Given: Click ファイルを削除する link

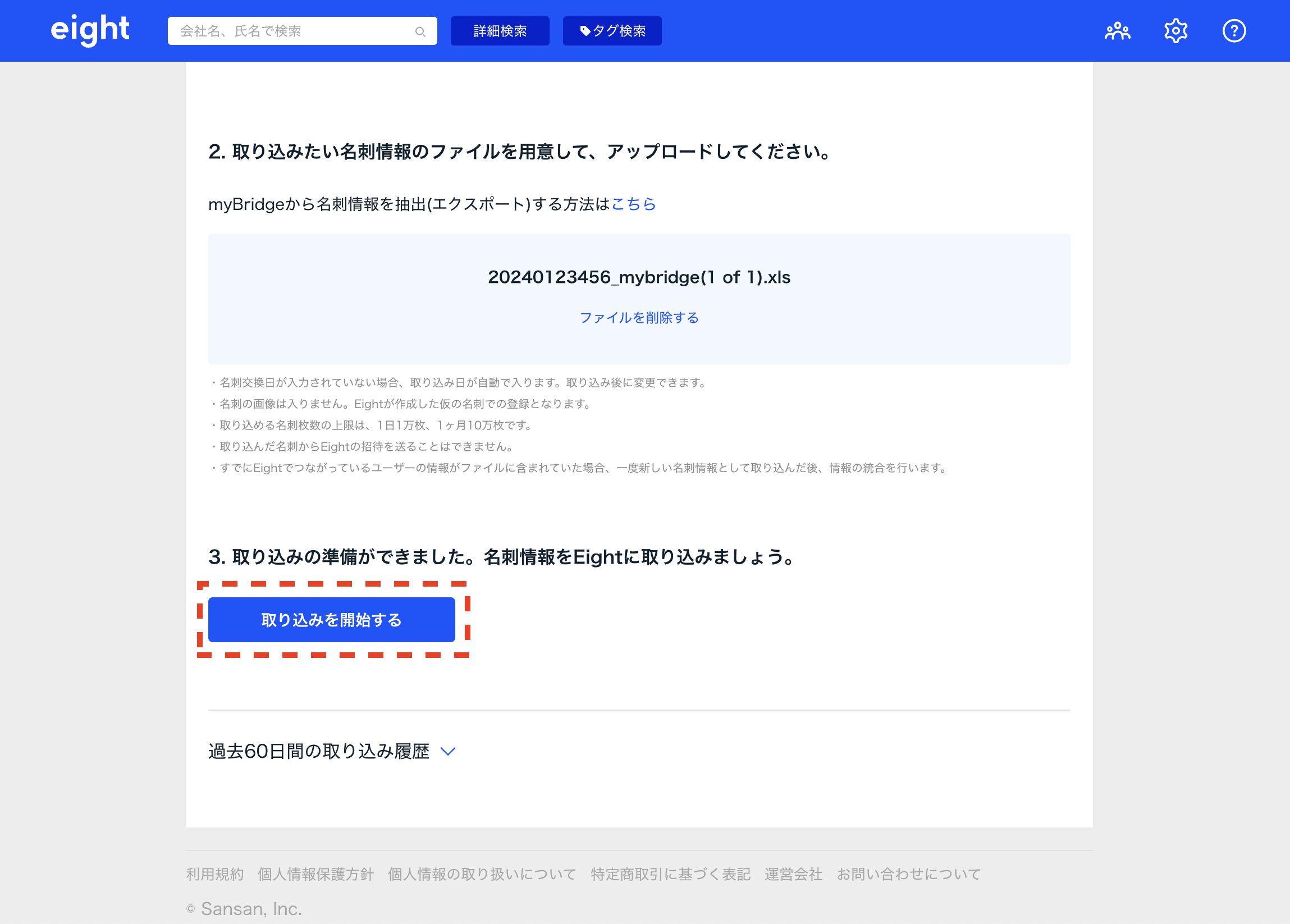Looking at the screenshot, I should (x=639, y=317).
